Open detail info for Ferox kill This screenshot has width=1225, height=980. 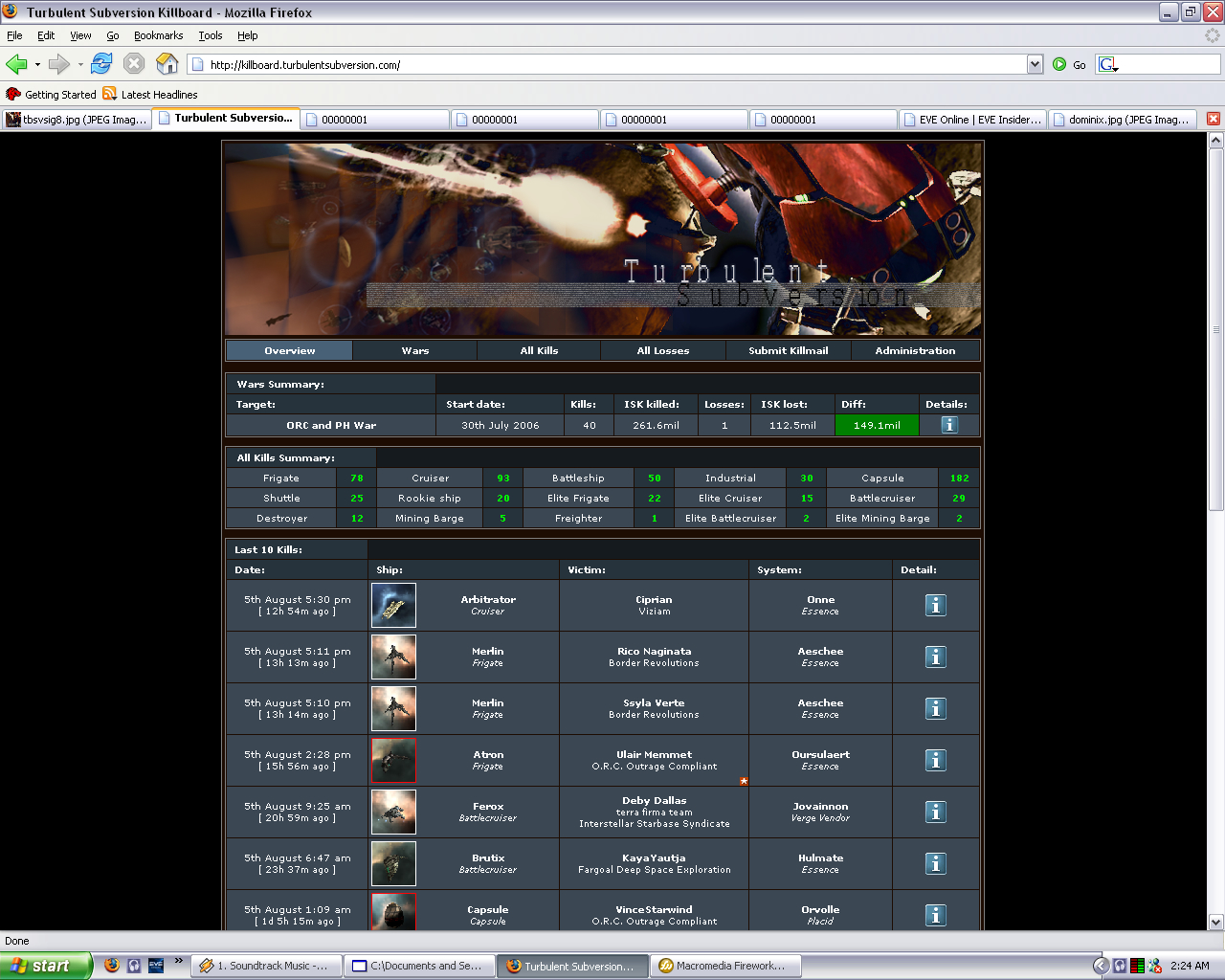[x=936, y=812]
